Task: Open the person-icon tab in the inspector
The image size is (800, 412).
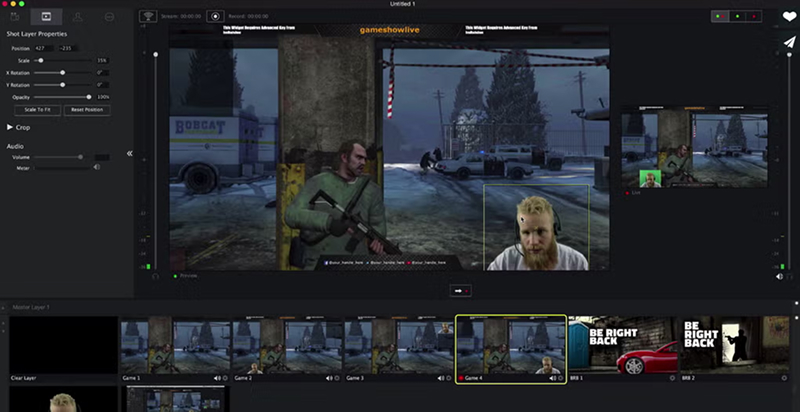Action: pos(78,17)
